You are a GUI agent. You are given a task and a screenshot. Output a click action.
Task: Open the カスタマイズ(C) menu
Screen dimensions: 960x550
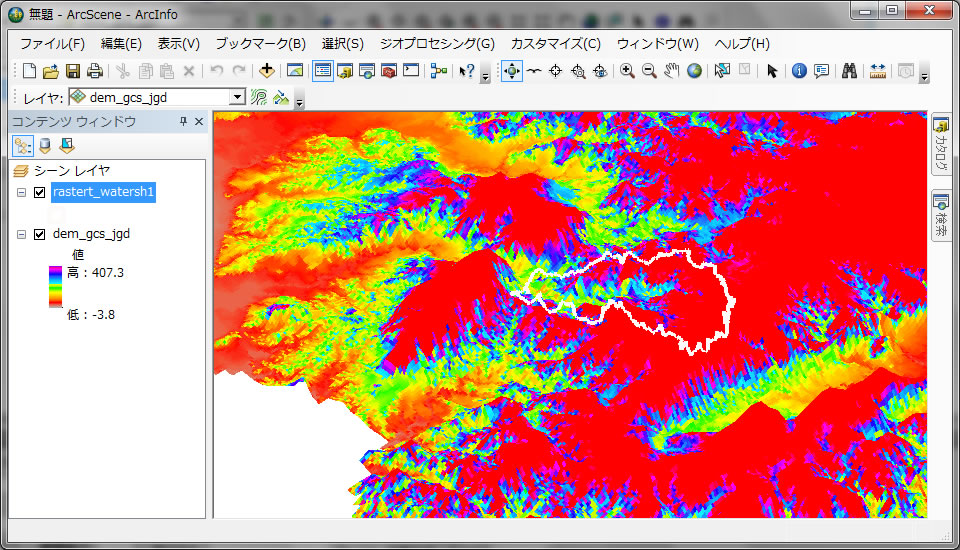[x=555, y=44]
